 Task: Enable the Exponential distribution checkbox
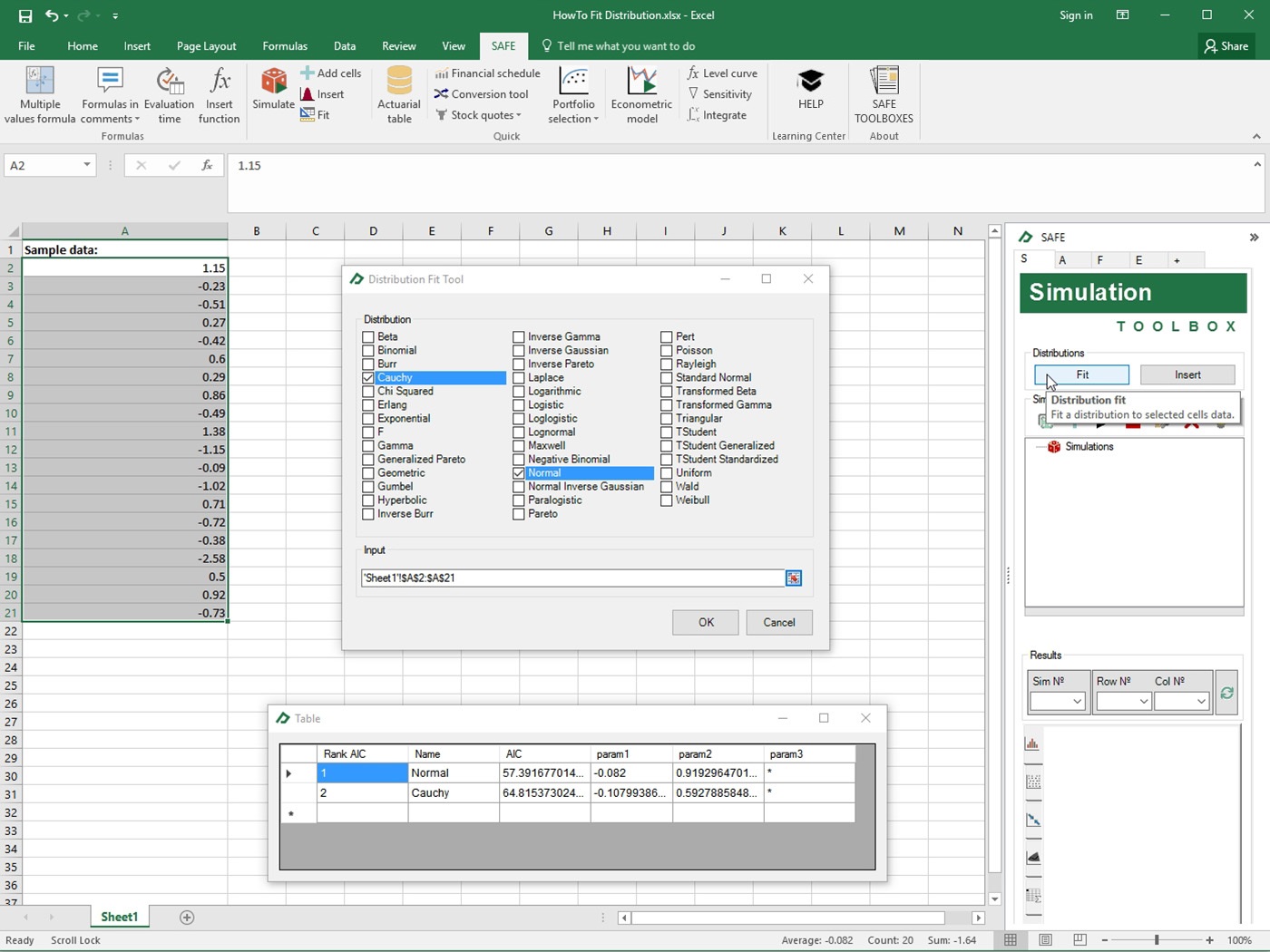368,419
